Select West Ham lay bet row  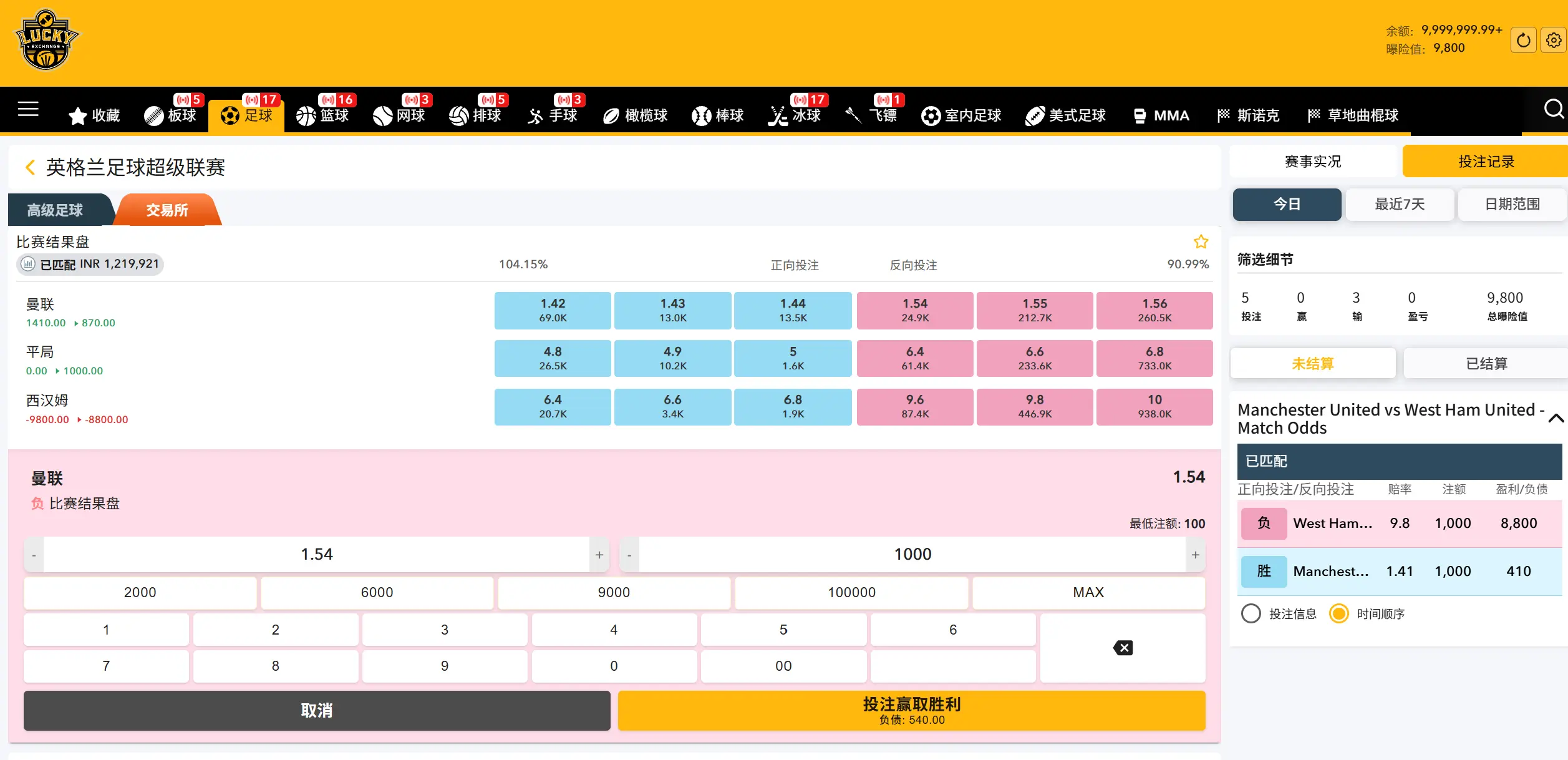[1400, 523]
